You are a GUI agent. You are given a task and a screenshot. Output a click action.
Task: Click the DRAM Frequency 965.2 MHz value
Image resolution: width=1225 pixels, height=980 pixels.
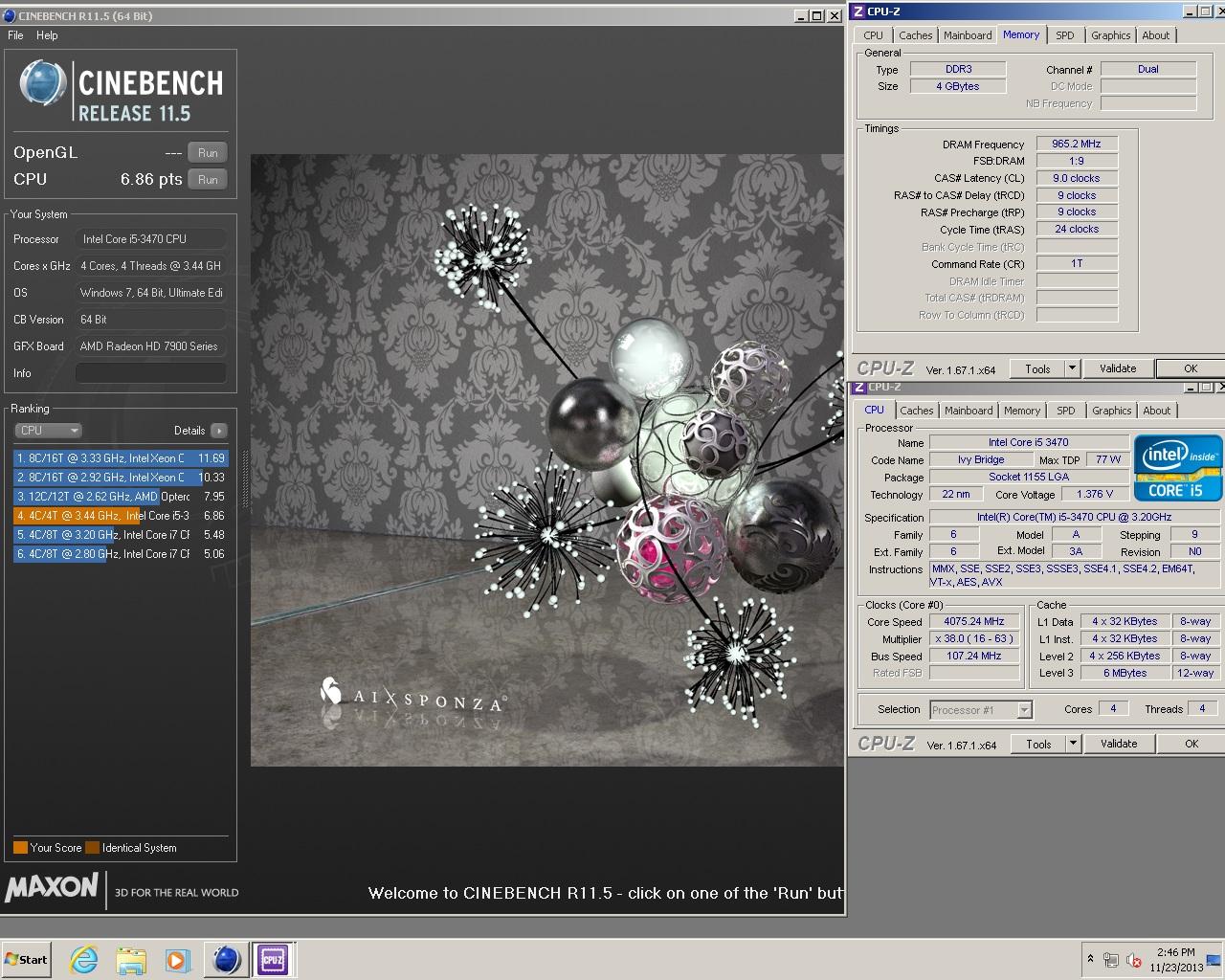coord(1077,145)
